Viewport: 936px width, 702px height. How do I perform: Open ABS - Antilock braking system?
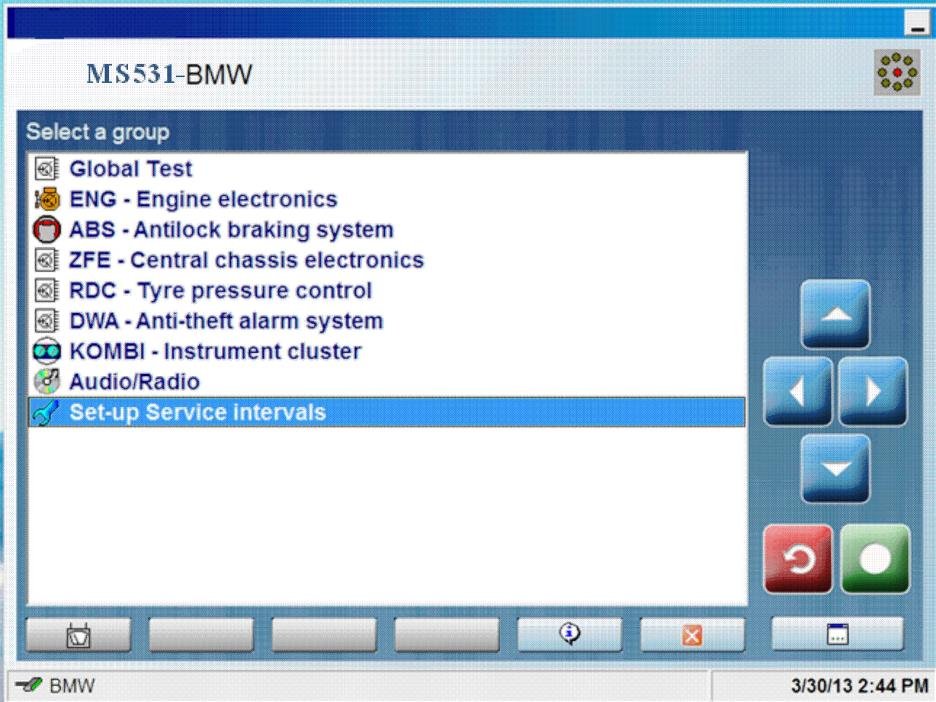click(230, 230)
